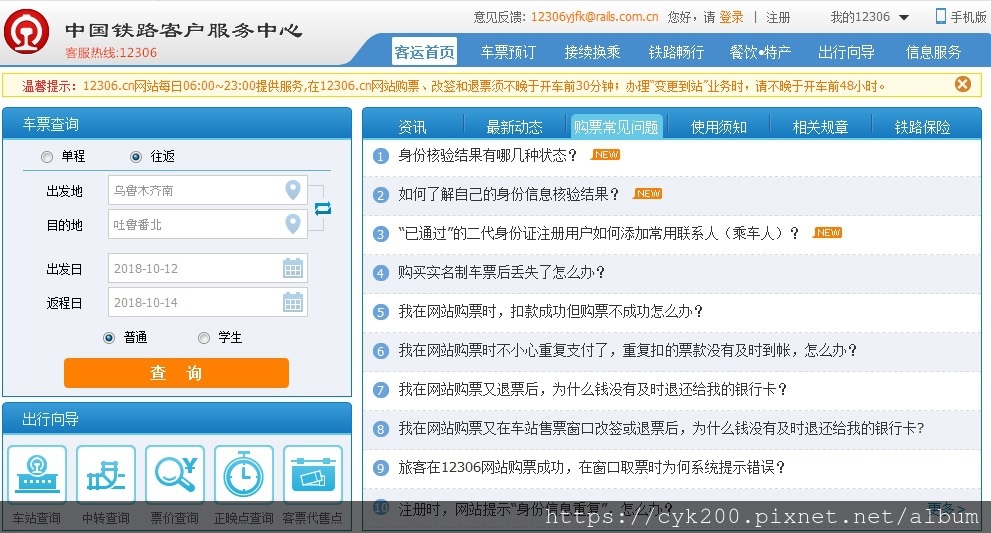991x533 pixels.
Task: Close the yellow notice banner
Action: click(963, 84)
